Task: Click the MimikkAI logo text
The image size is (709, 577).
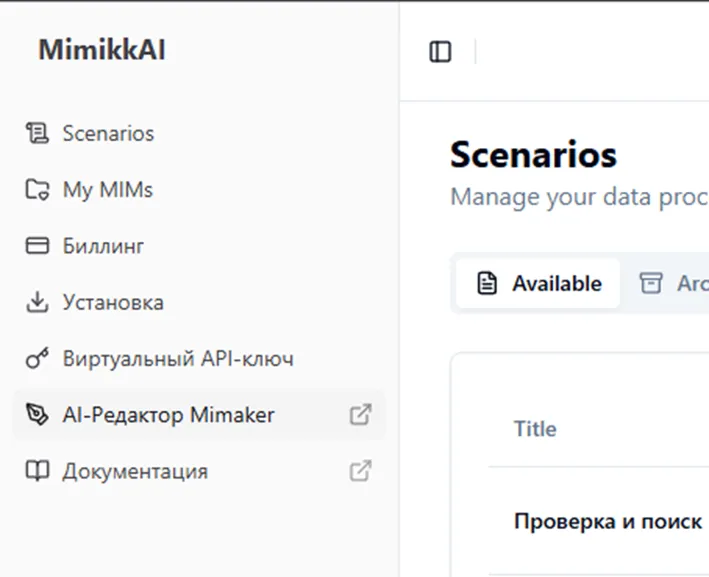Action: tap(102, 49)
